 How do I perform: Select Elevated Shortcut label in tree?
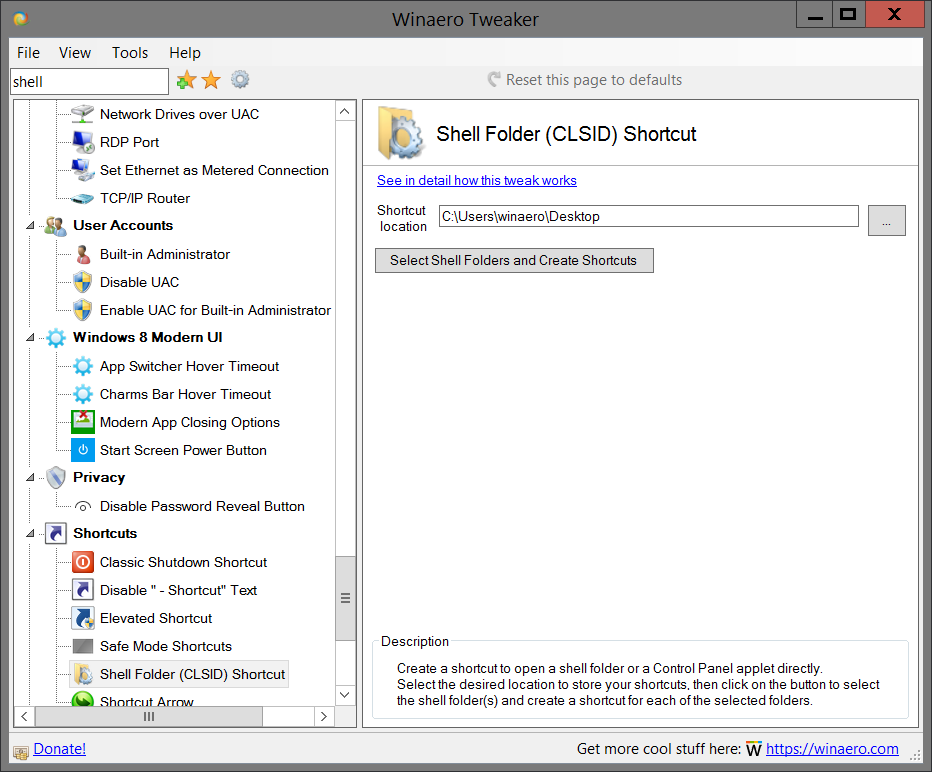point(156,618)
